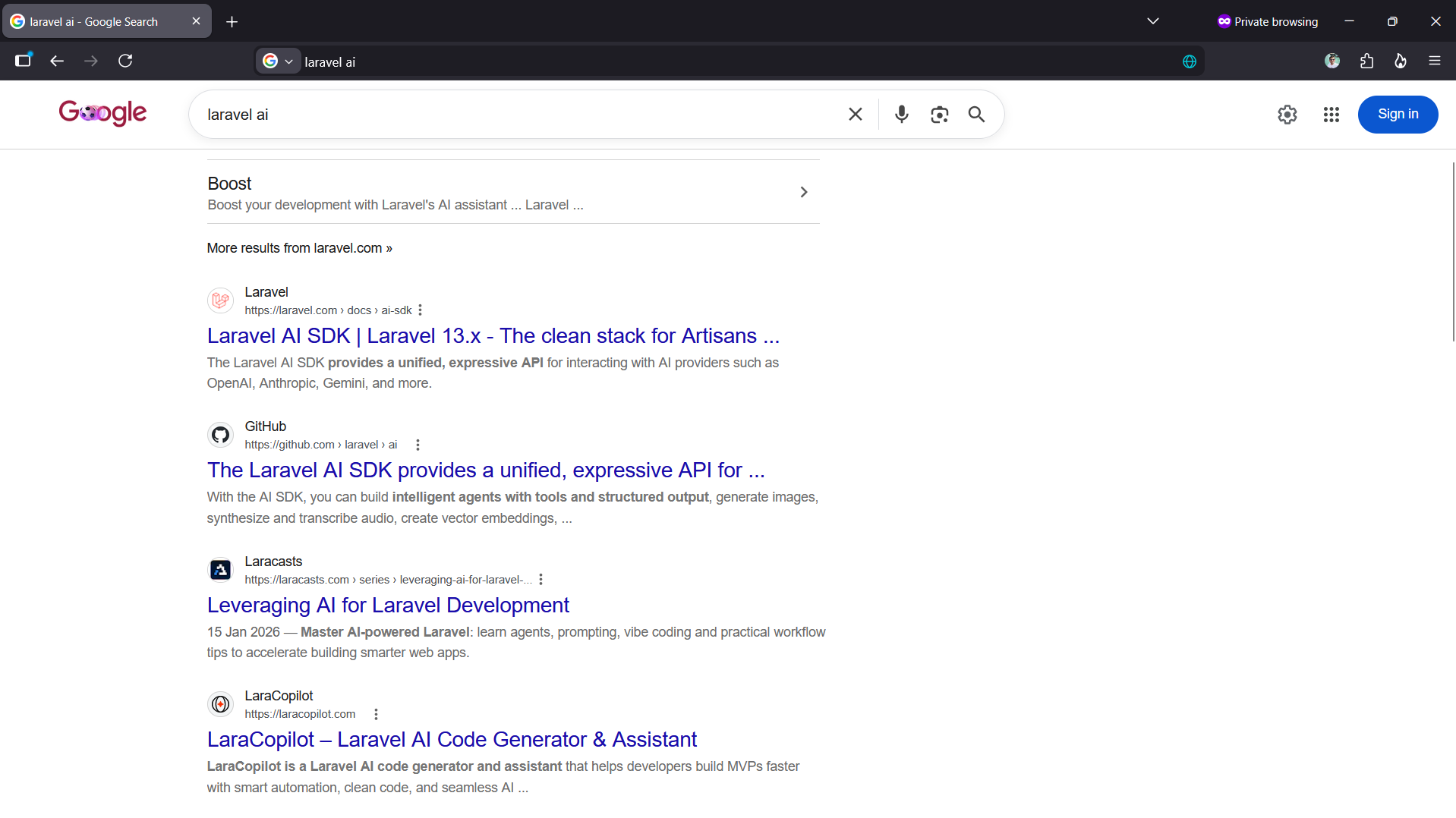Viewport: 1456px width, 818px height.
Task: Click the fire forget button icon
Action: coord(1401,61)
